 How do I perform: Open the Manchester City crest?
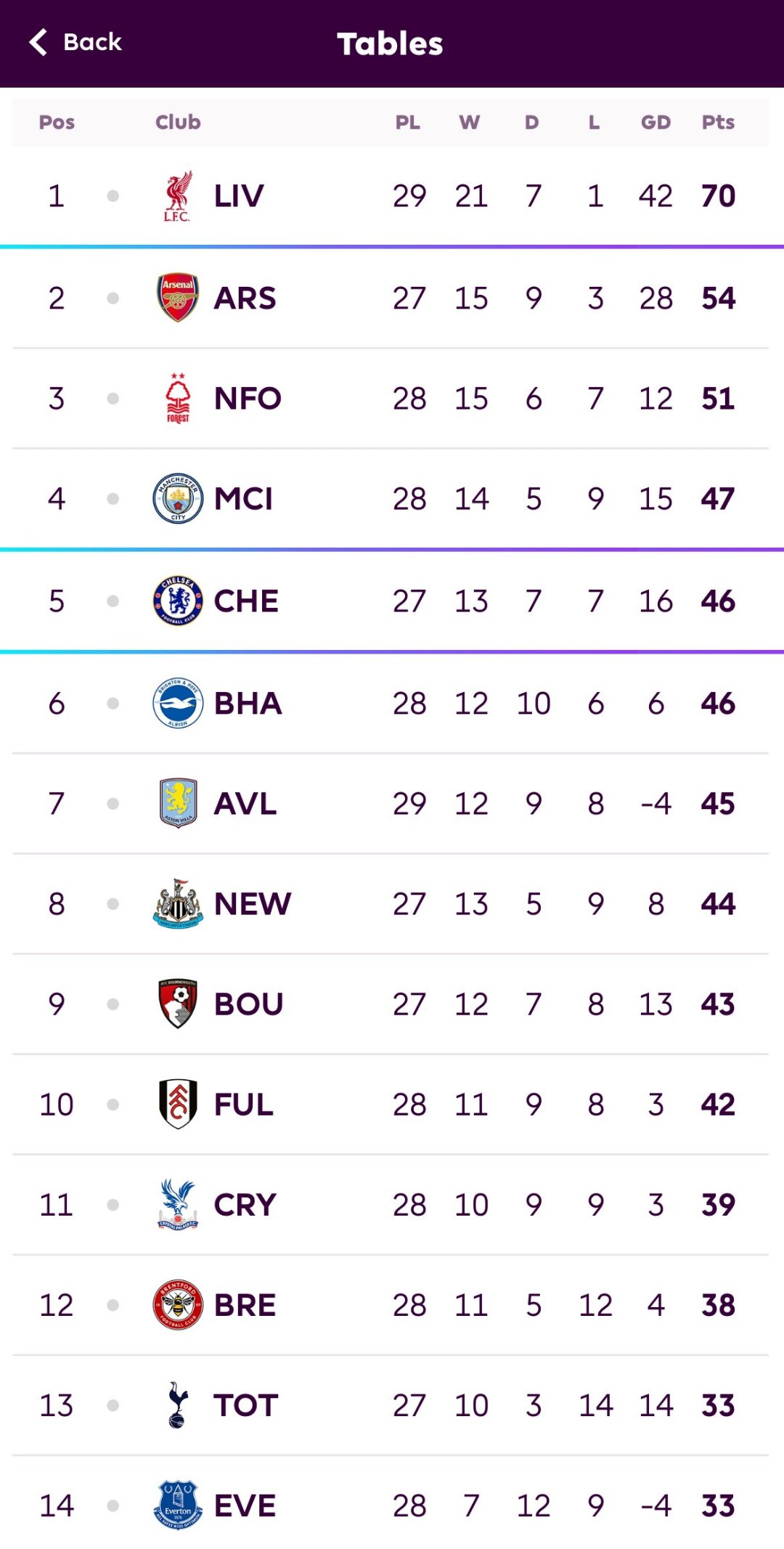click(x=178, y=498)
